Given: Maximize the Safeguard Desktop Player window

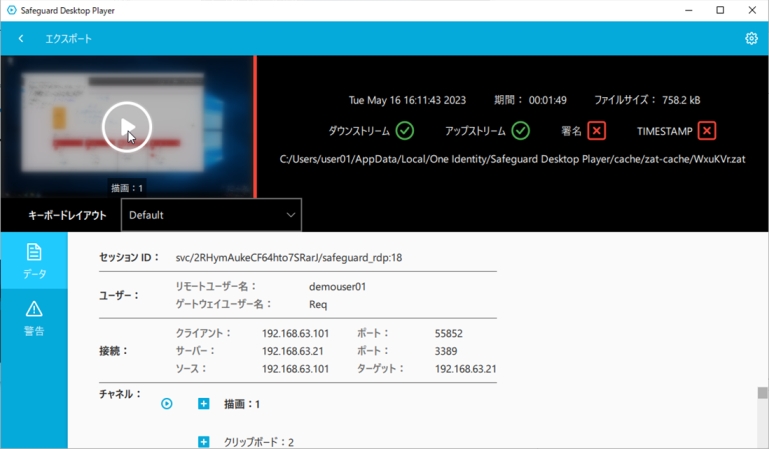Looking at the screenshot, I should click(720, 10).
